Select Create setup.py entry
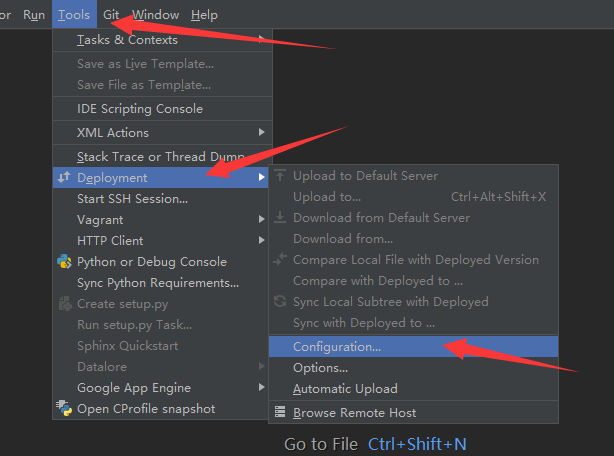 161,304
